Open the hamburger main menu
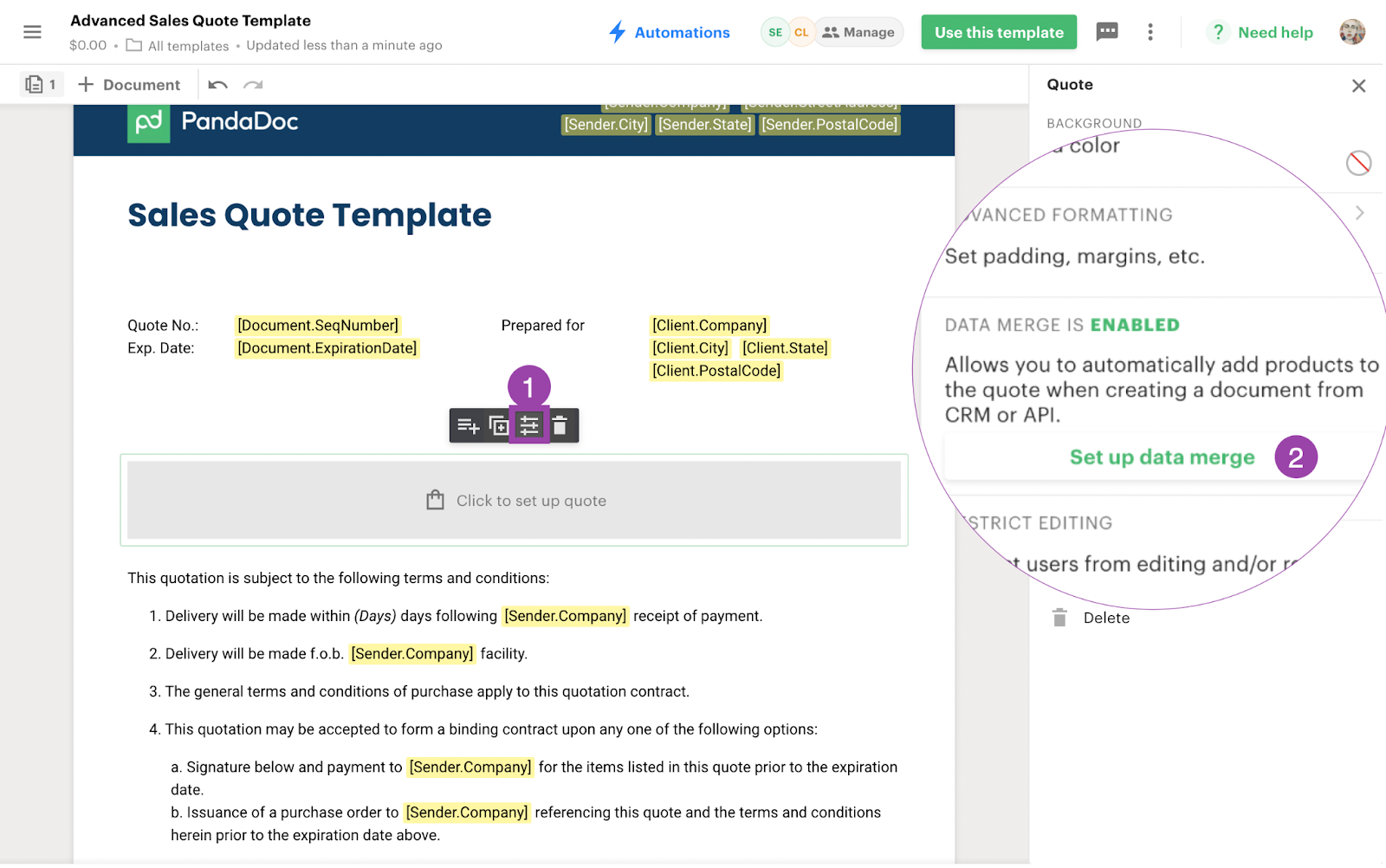1386x868 pixels. [x=32, y=32]
